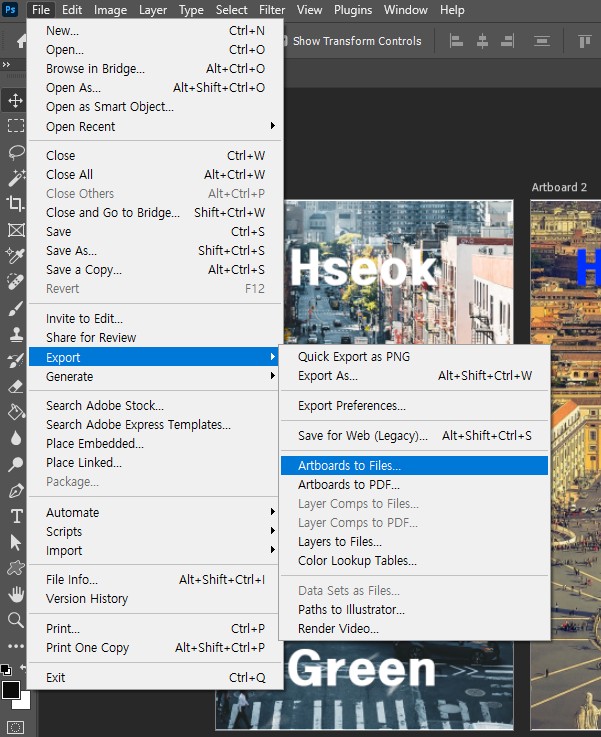This screenshot has height=737, width=601.
Task: Choose Export Preferences
Action: [x=414, y=406]
